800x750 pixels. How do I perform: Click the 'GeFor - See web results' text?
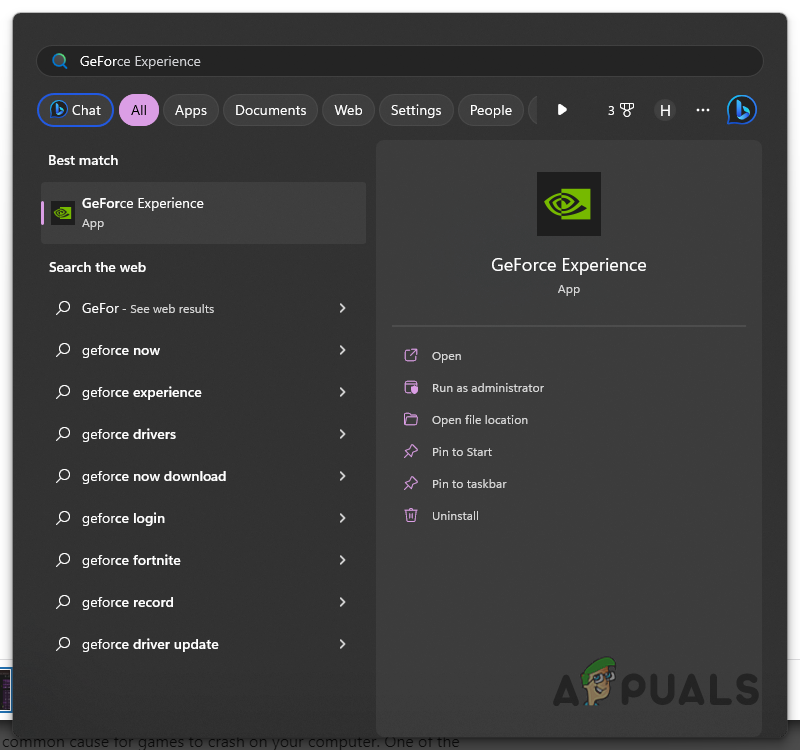point(148,308)
